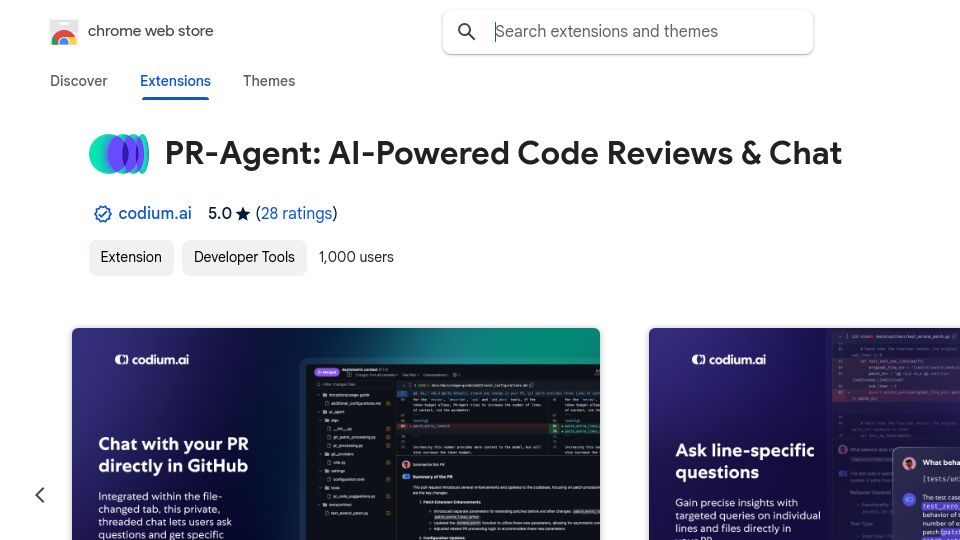The image size is (960, 540).
Task: Click the search magnifier icon
Action: pos(467,32)
